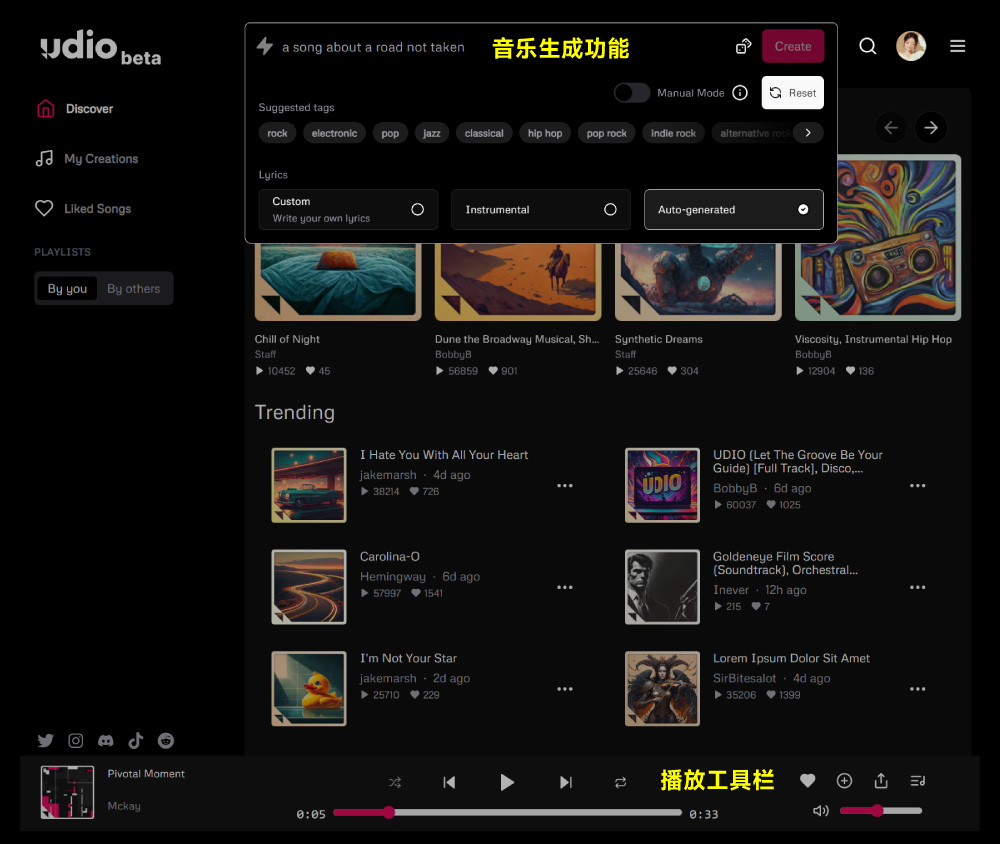Screen dimensions: 1000x844
Task: Select Instrumental lyrics option
Action: pyautogui.click(x=541, y=209)
